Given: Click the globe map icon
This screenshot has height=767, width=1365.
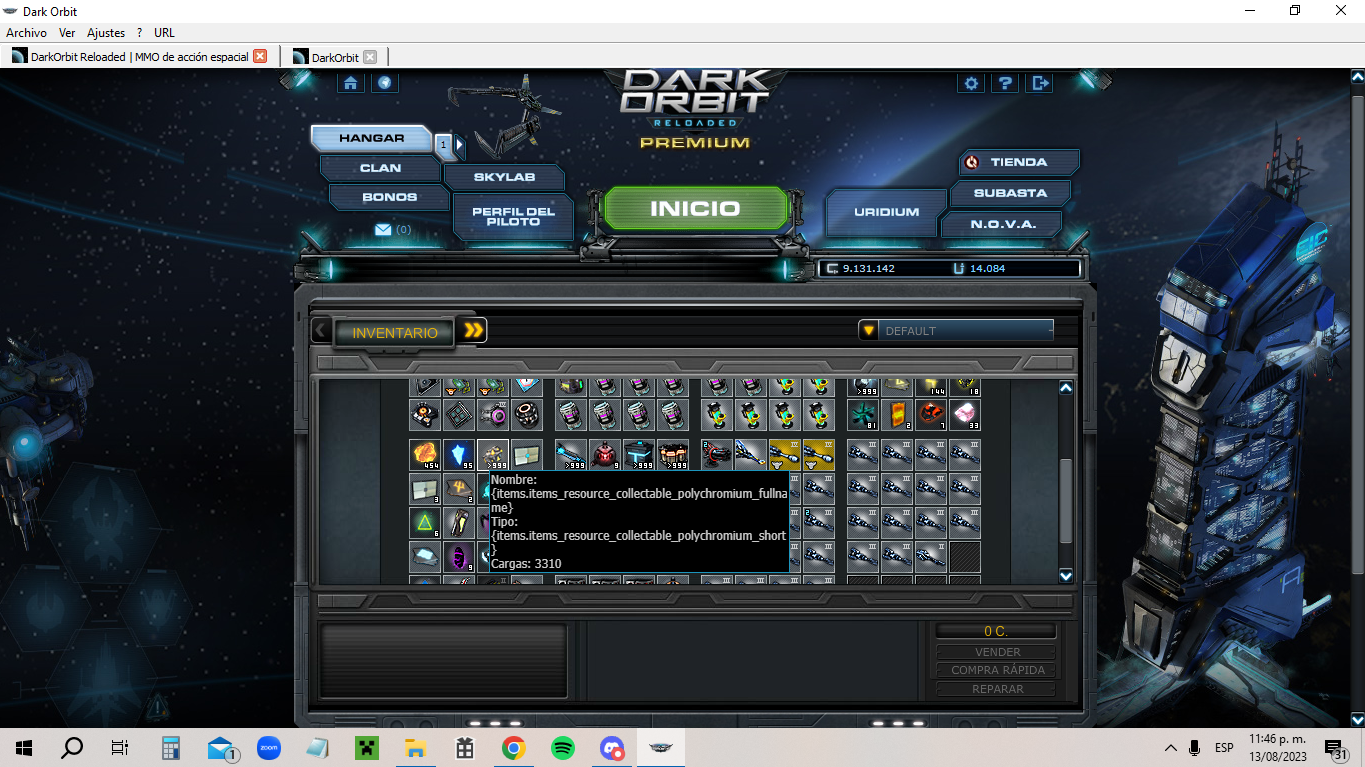Looking at the screenshot, I should tap(385, 83).
